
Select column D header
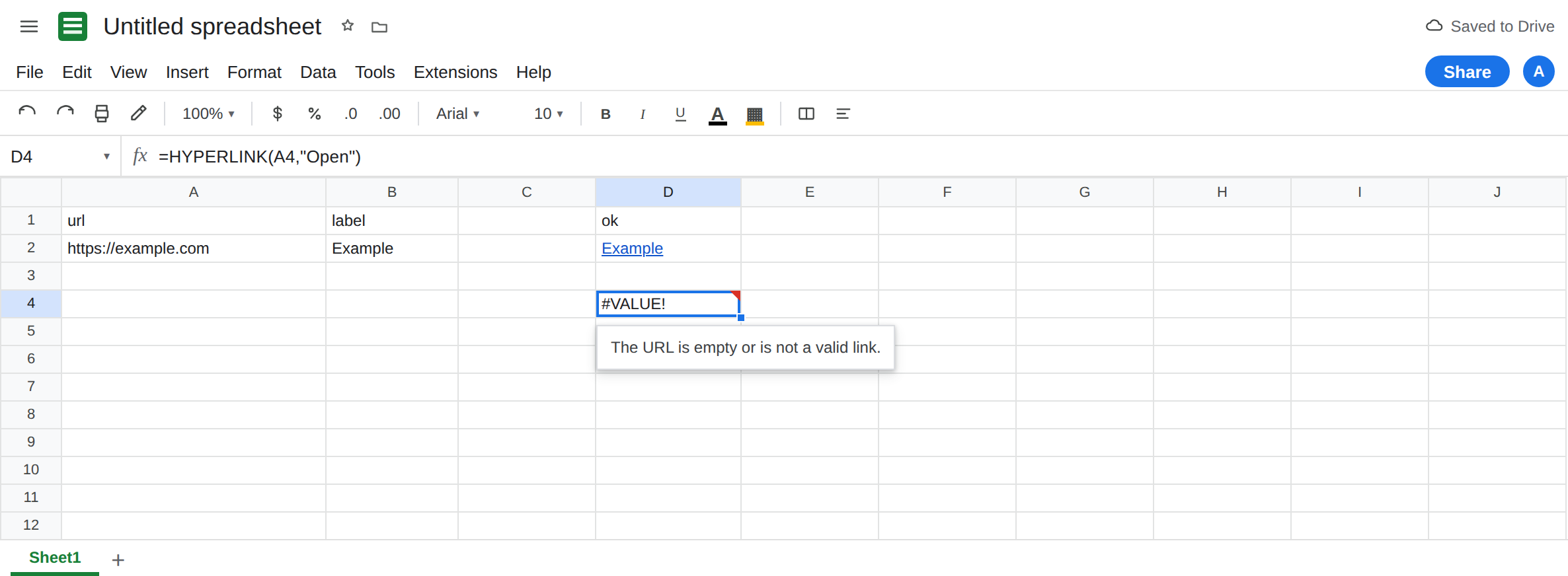[668, 192]
